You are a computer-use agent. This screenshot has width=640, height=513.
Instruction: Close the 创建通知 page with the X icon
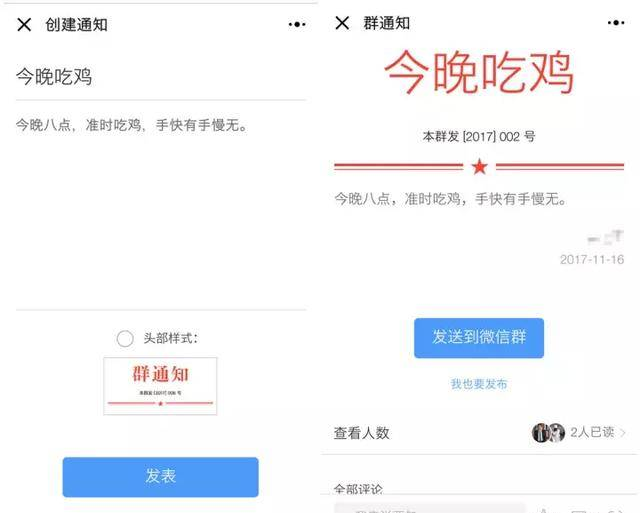[x=24, y=24]
